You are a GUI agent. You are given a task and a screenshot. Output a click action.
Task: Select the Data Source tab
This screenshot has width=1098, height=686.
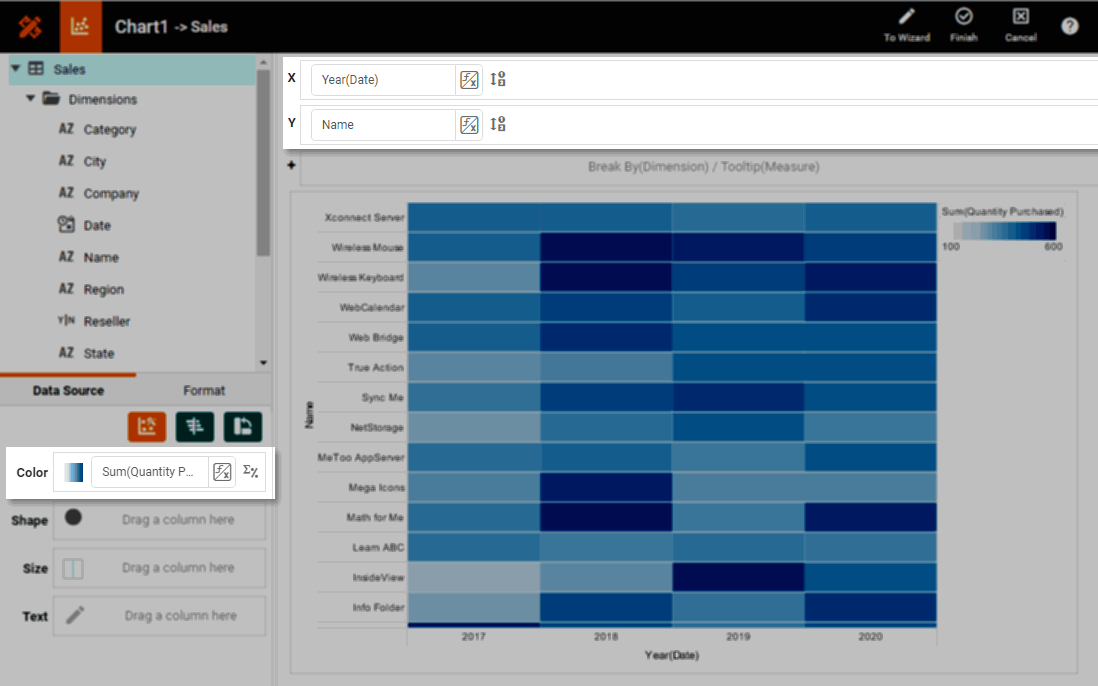[x=68, y=390]
